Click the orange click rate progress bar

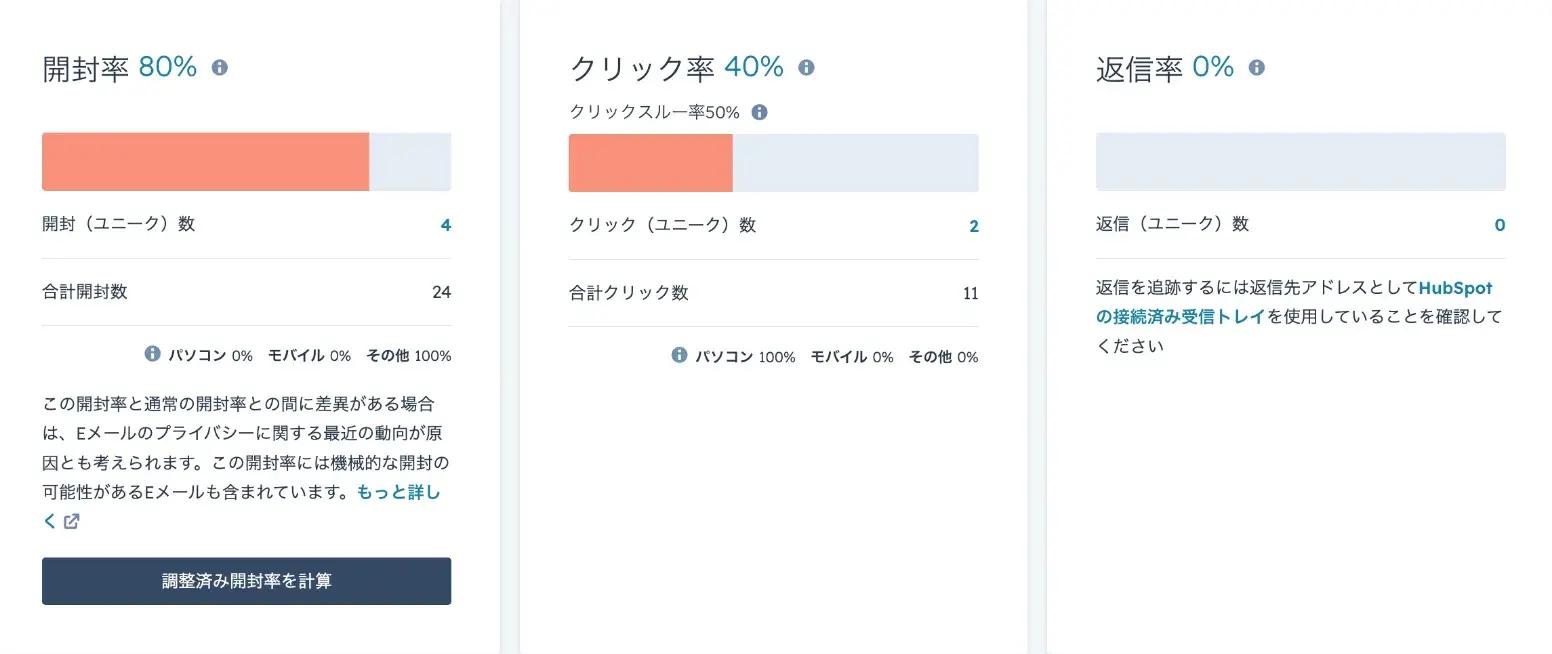[650, 163]
